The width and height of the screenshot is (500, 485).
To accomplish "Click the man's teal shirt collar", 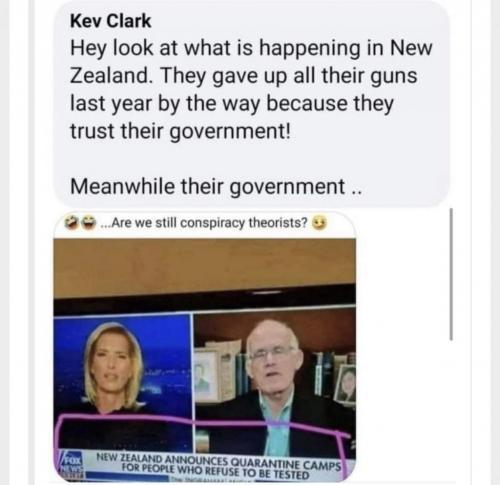I will (277, 403).
